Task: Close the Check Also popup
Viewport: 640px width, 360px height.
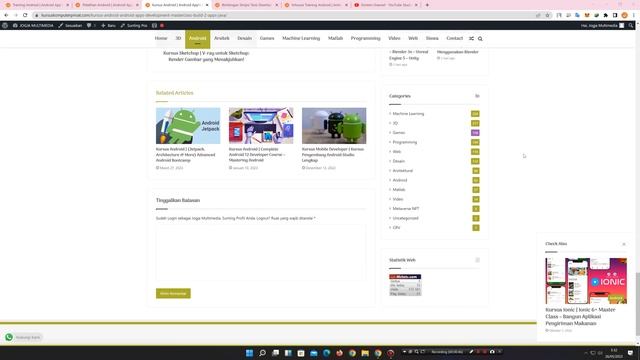Action: tap(624, 244)
